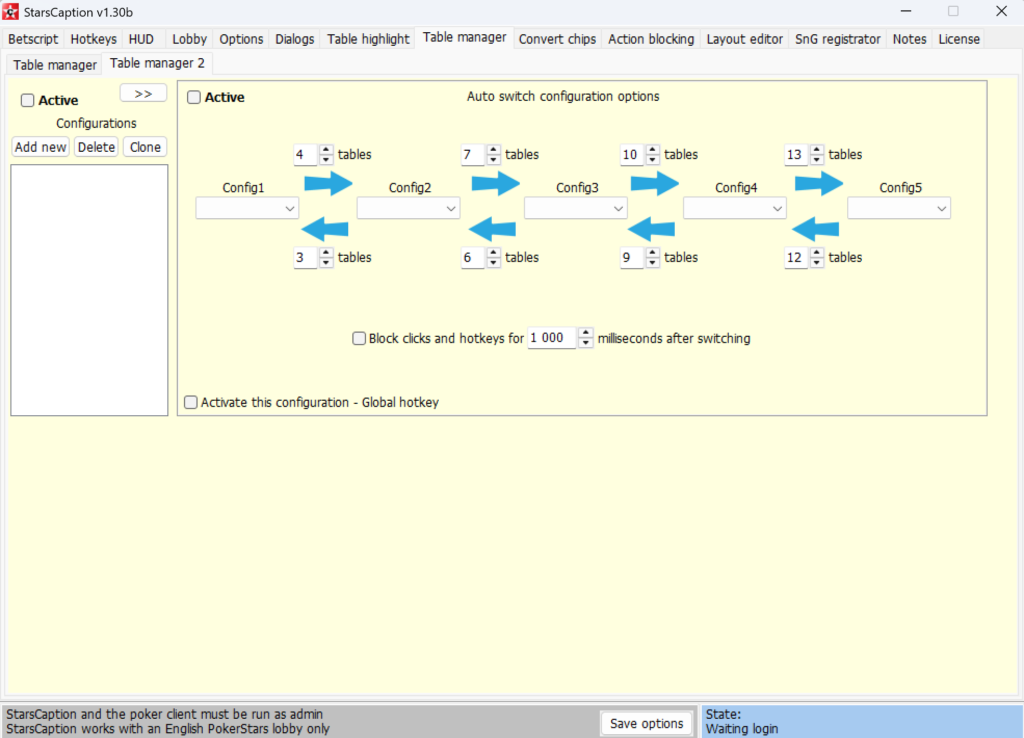Click the left arrow from Config2 to Config1

[325, 229]
